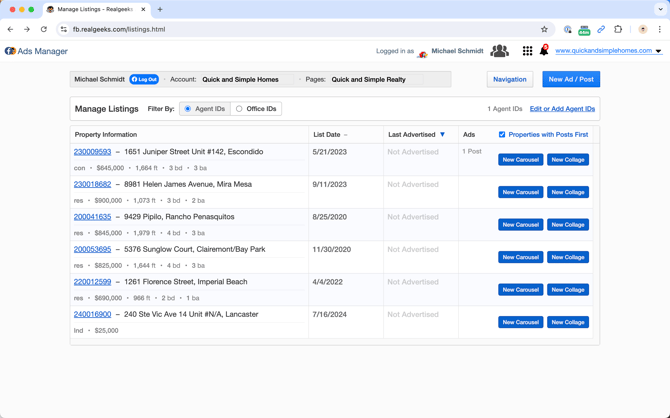Create New Collage for 5376 Sunglow Court
The image size is (670, 418).
point(568,257)
